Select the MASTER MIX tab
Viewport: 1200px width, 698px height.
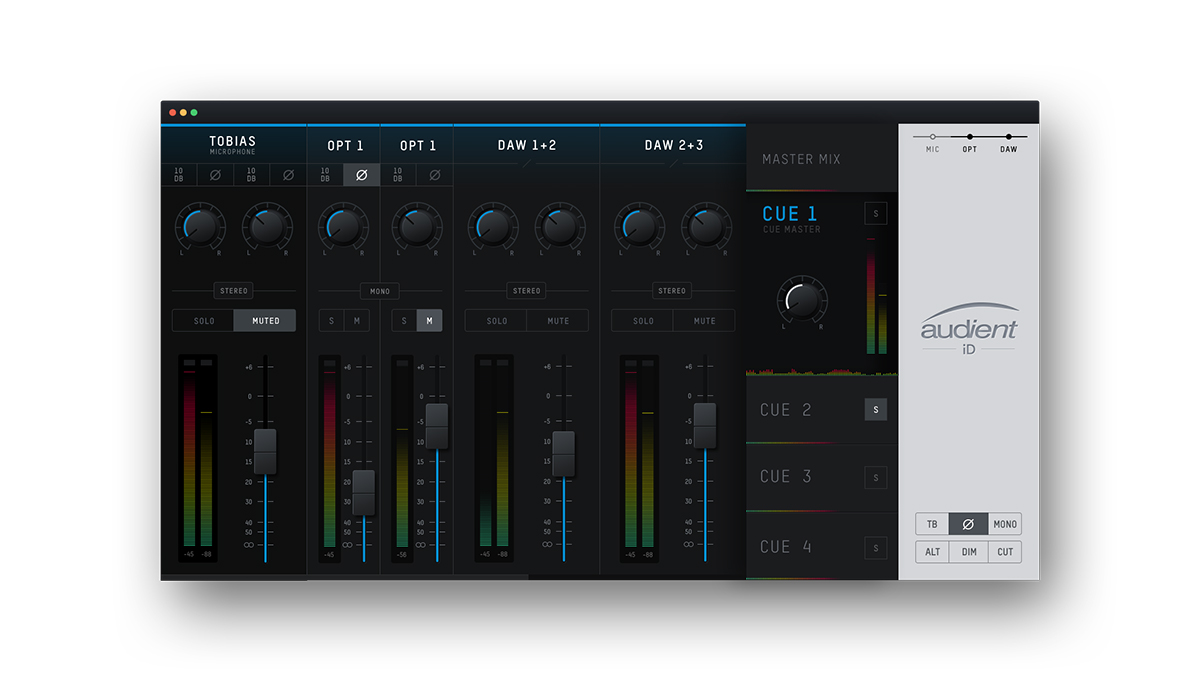point(801,159)
